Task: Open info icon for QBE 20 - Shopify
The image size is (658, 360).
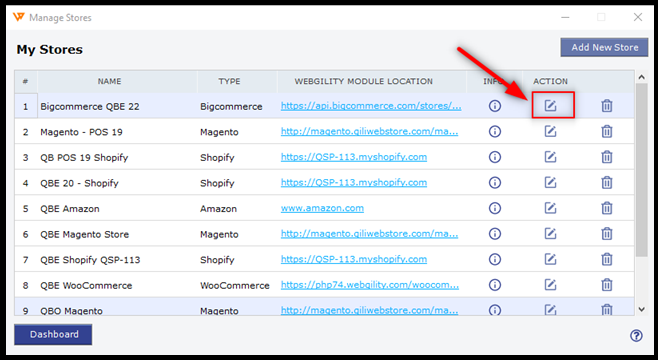Action: [x=495, y=183]
